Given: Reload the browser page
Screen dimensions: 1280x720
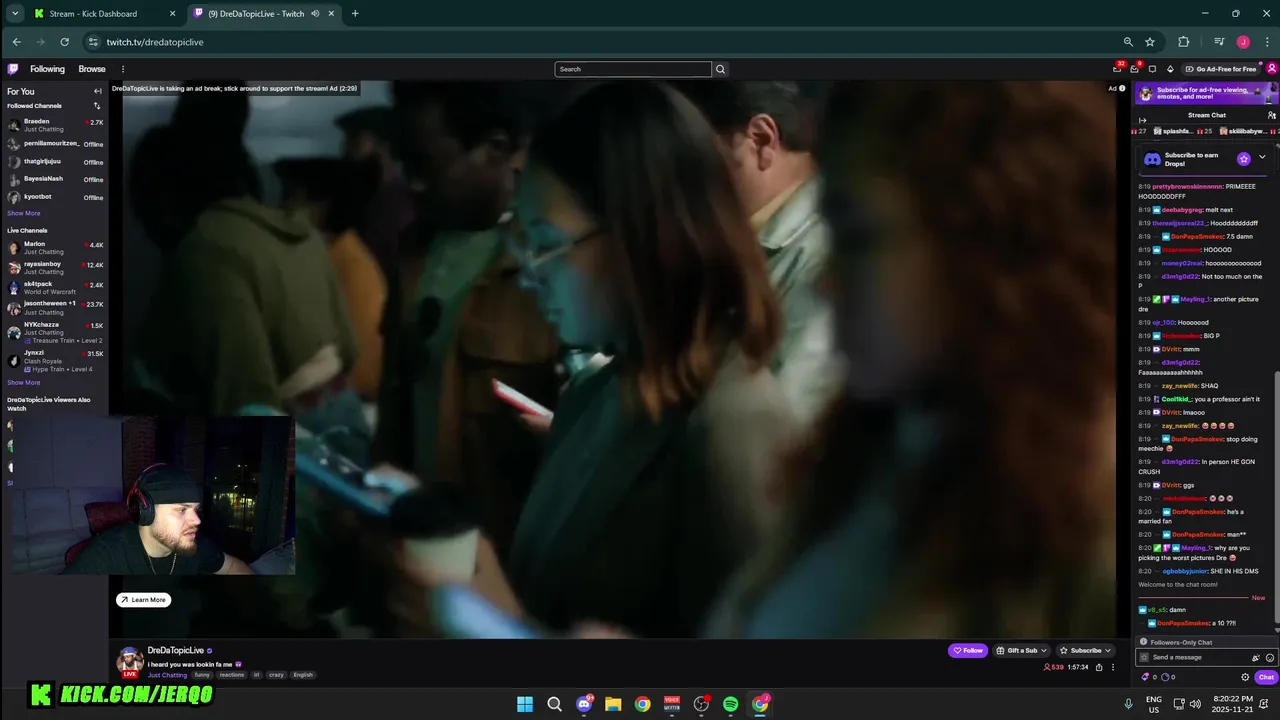Looking at the screenshot, I should [x=65, y=42].
